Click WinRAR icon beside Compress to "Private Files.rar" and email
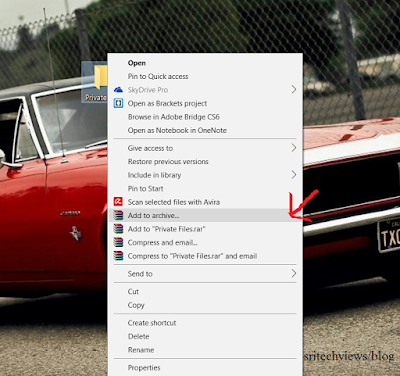 click(118, 256)
